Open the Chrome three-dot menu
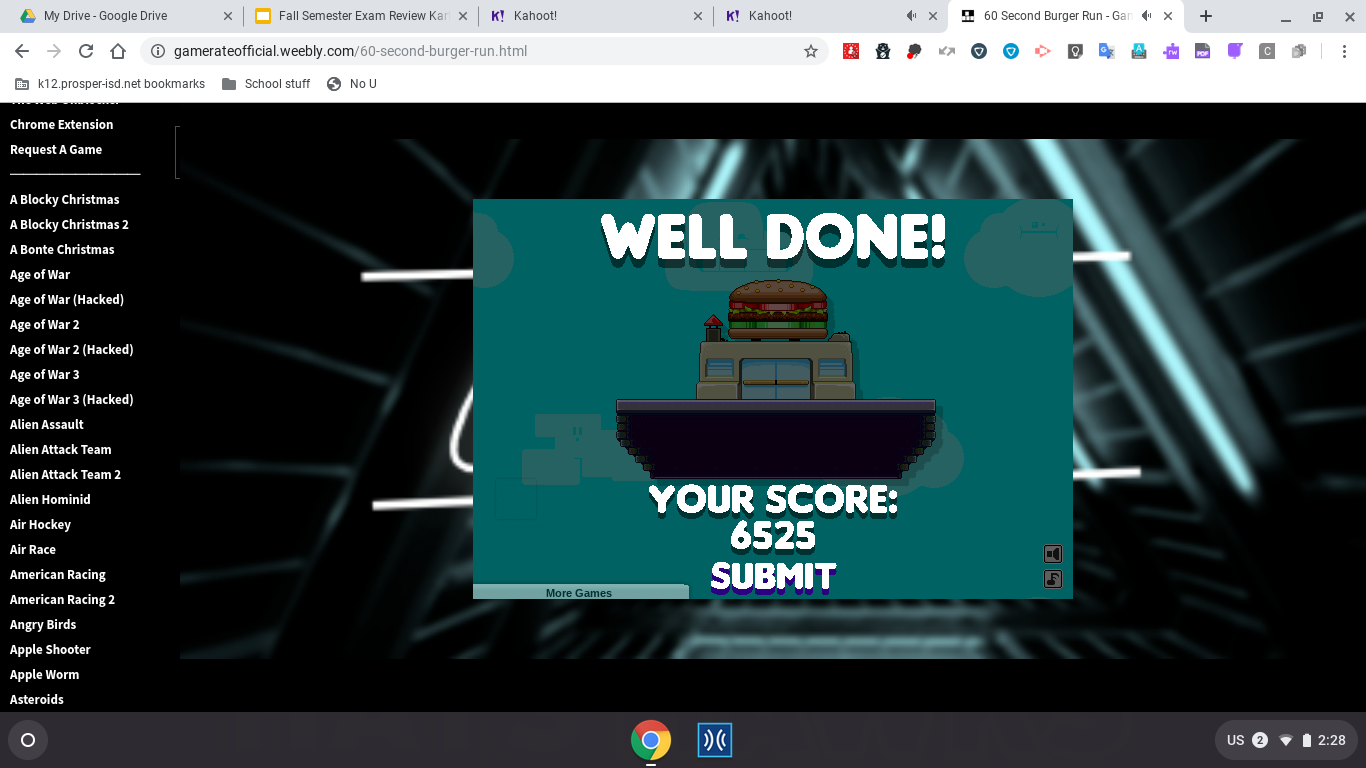Image resolution: width=1366 pixels, height=768 pixels. click(1344, 51)
